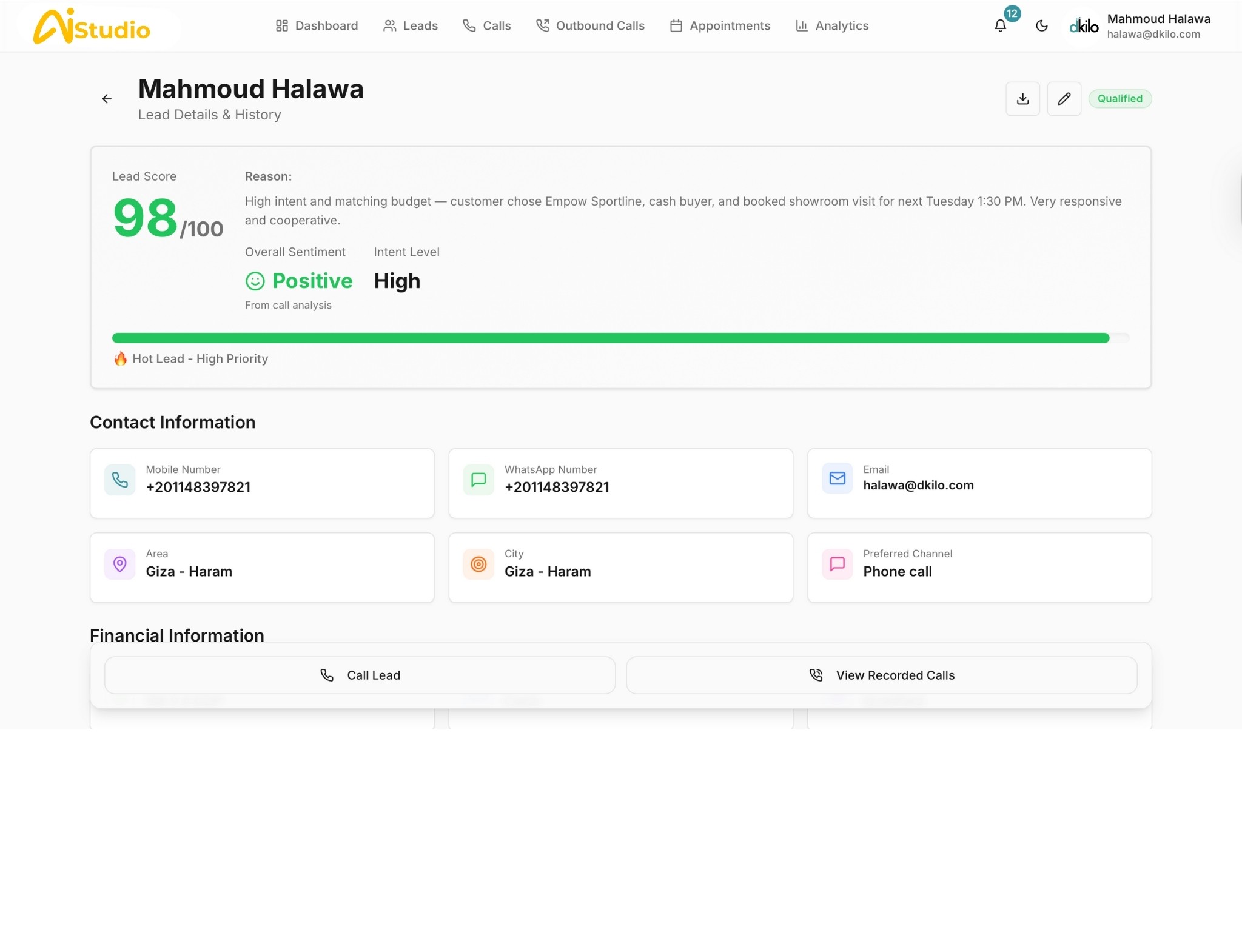Toggle dark mode moon icon
Image resolution: width=1242 pixels, height=952 pixels.
coord(1041,26)
